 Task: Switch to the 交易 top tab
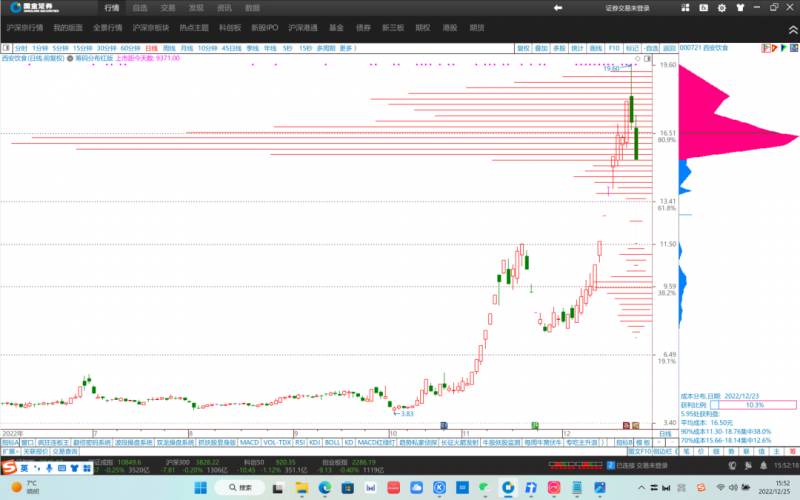coord(168,8)
